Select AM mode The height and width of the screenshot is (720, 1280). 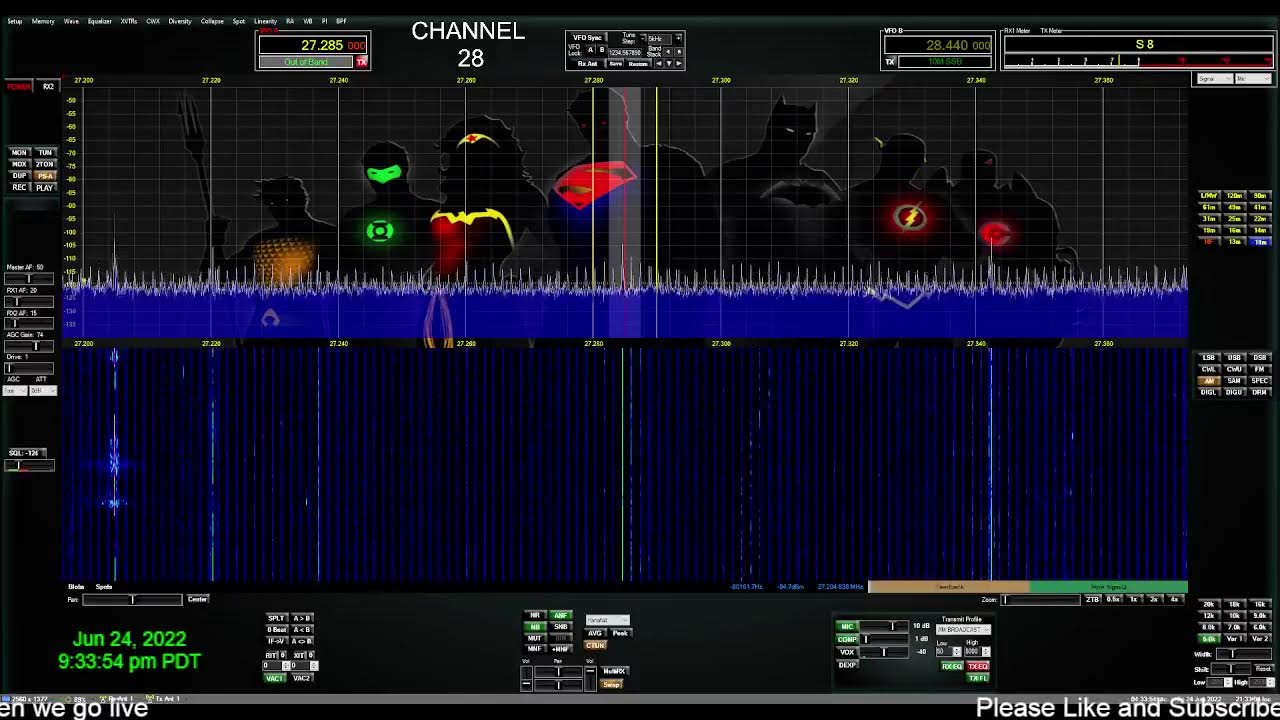(1209, 381)
